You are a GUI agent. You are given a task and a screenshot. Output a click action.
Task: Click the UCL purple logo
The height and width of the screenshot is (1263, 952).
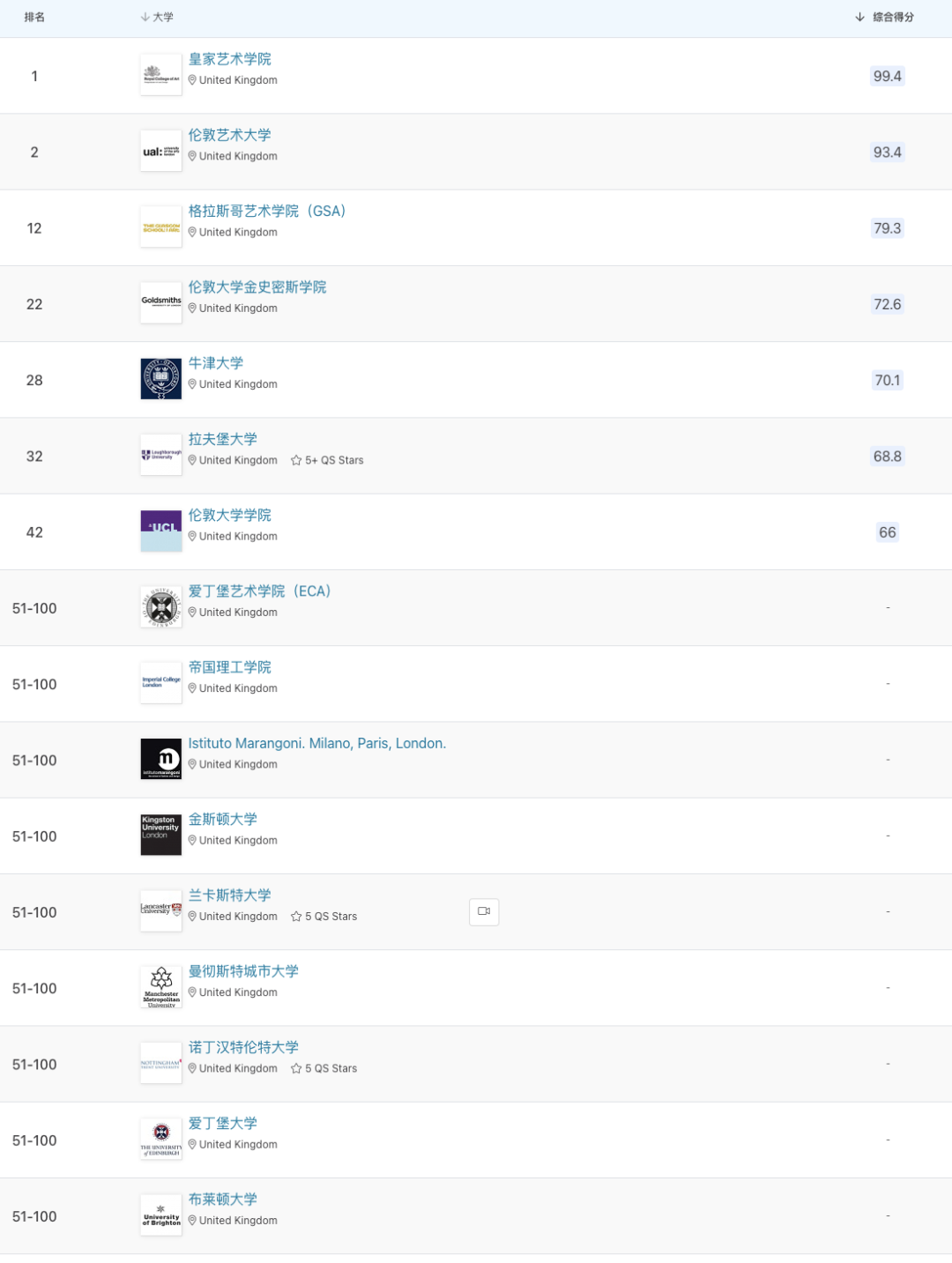click(x=161, y=531)
